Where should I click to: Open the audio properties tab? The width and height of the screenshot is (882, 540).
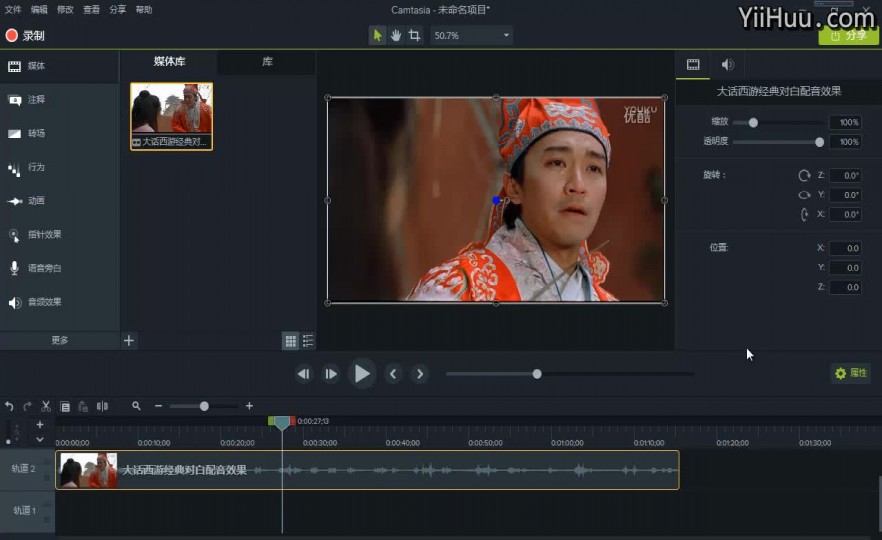727,65
